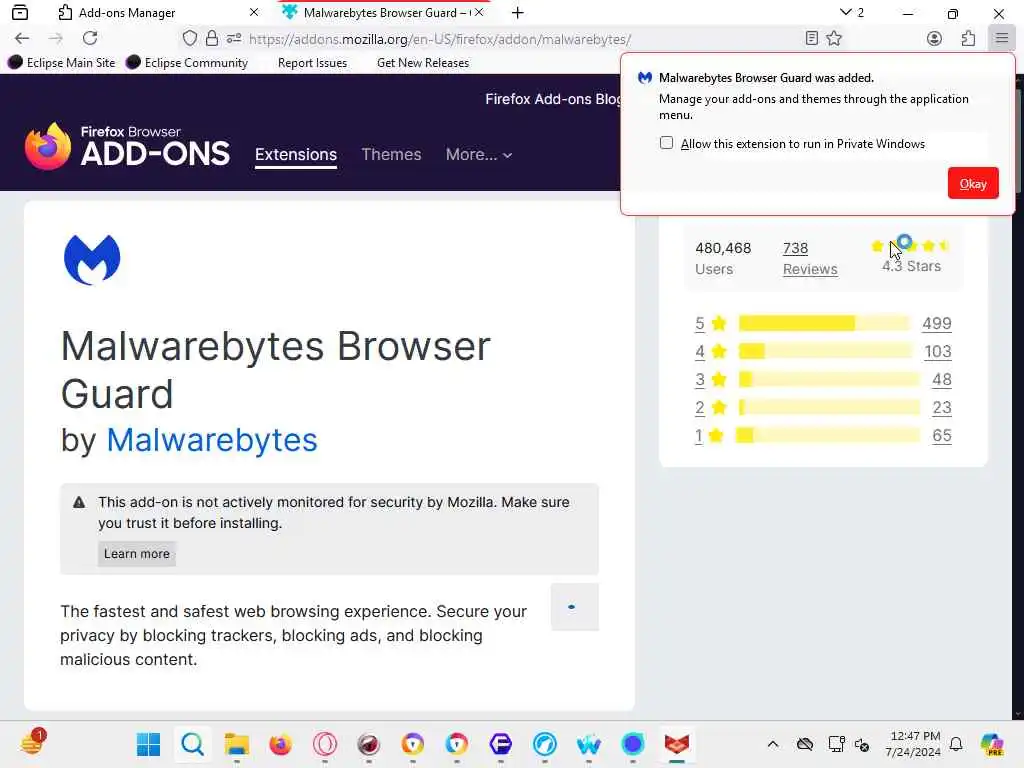
Task: Open the Firefox account icon
Action: pos(935,39)
